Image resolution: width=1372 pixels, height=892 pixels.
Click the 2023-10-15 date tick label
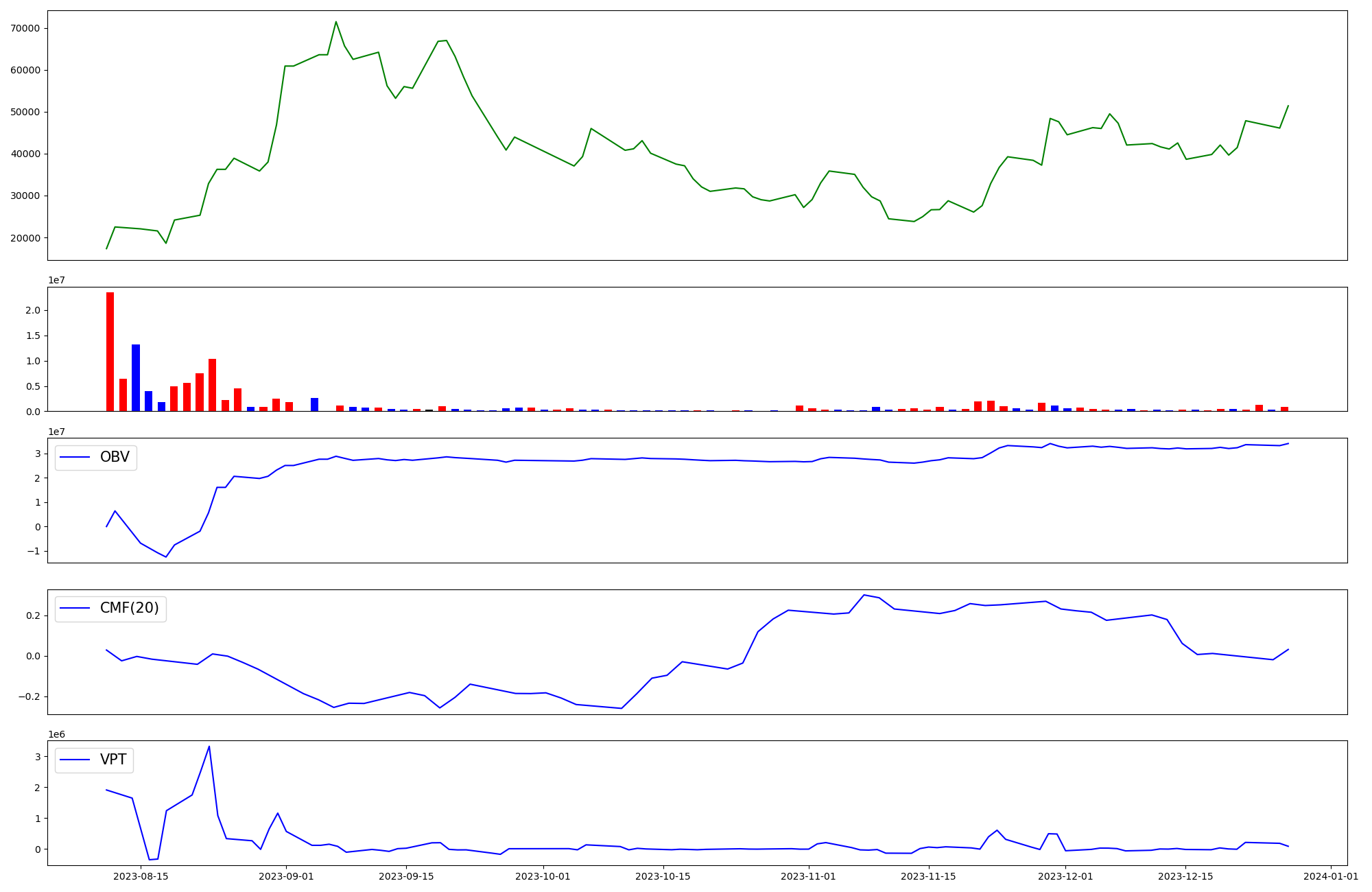point(663,876)
